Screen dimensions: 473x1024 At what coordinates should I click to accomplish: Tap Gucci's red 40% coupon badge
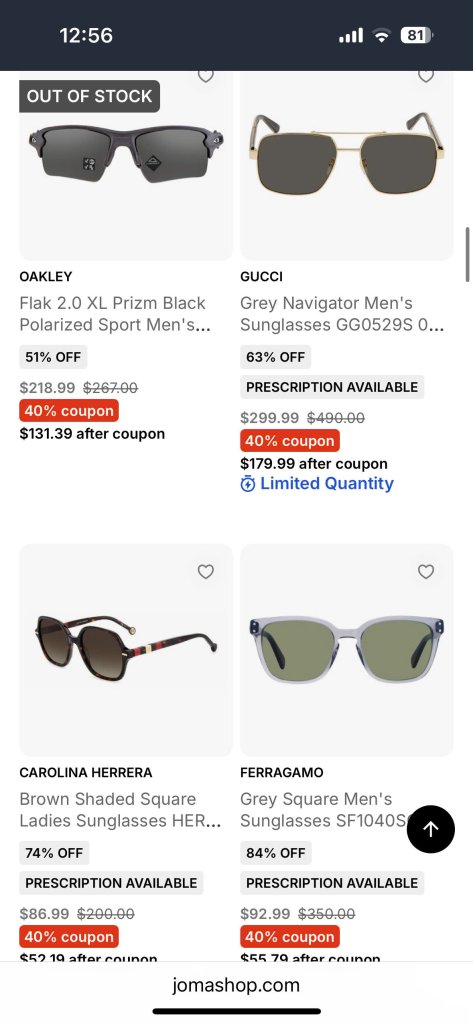click(x=289, y=441)
